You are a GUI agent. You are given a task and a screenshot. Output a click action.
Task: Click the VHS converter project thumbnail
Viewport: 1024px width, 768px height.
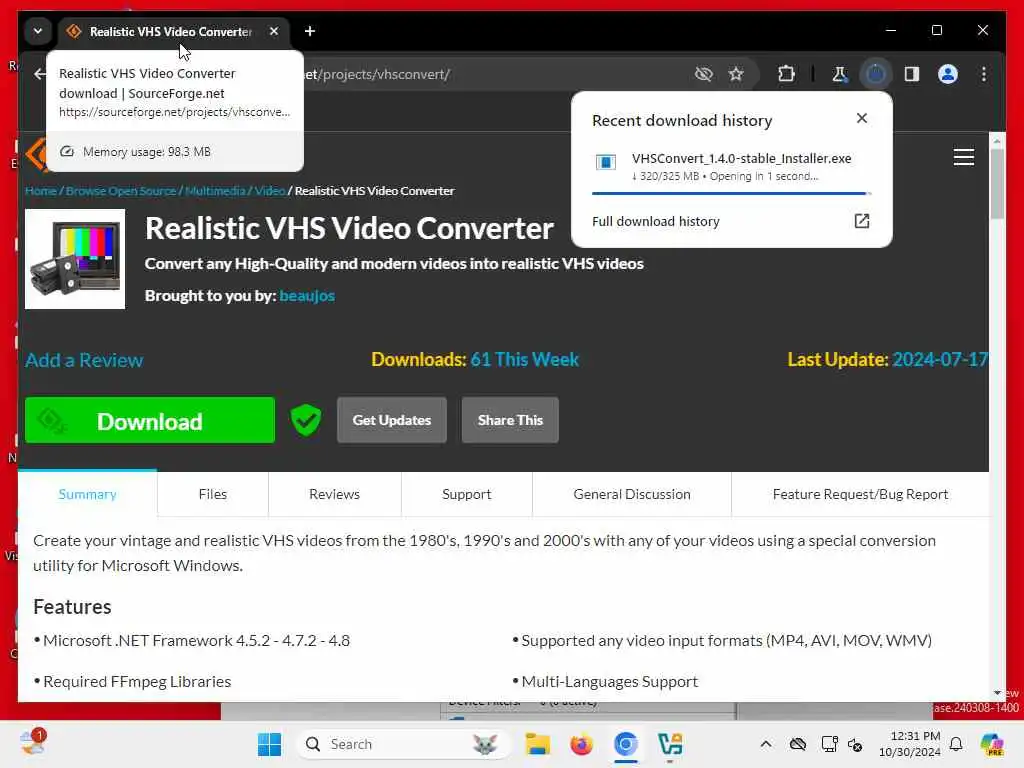pyautogui.click(x=75, y=259)
